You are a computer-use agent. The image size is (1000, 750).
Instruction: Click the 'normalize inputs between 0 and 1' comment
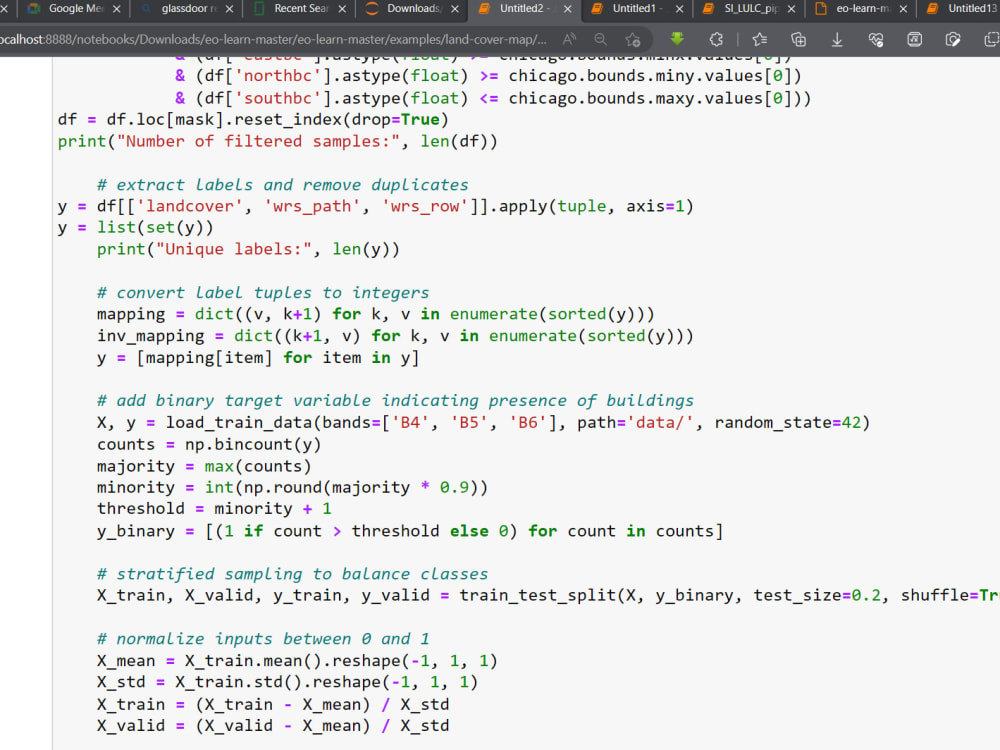tap(263, 639)
